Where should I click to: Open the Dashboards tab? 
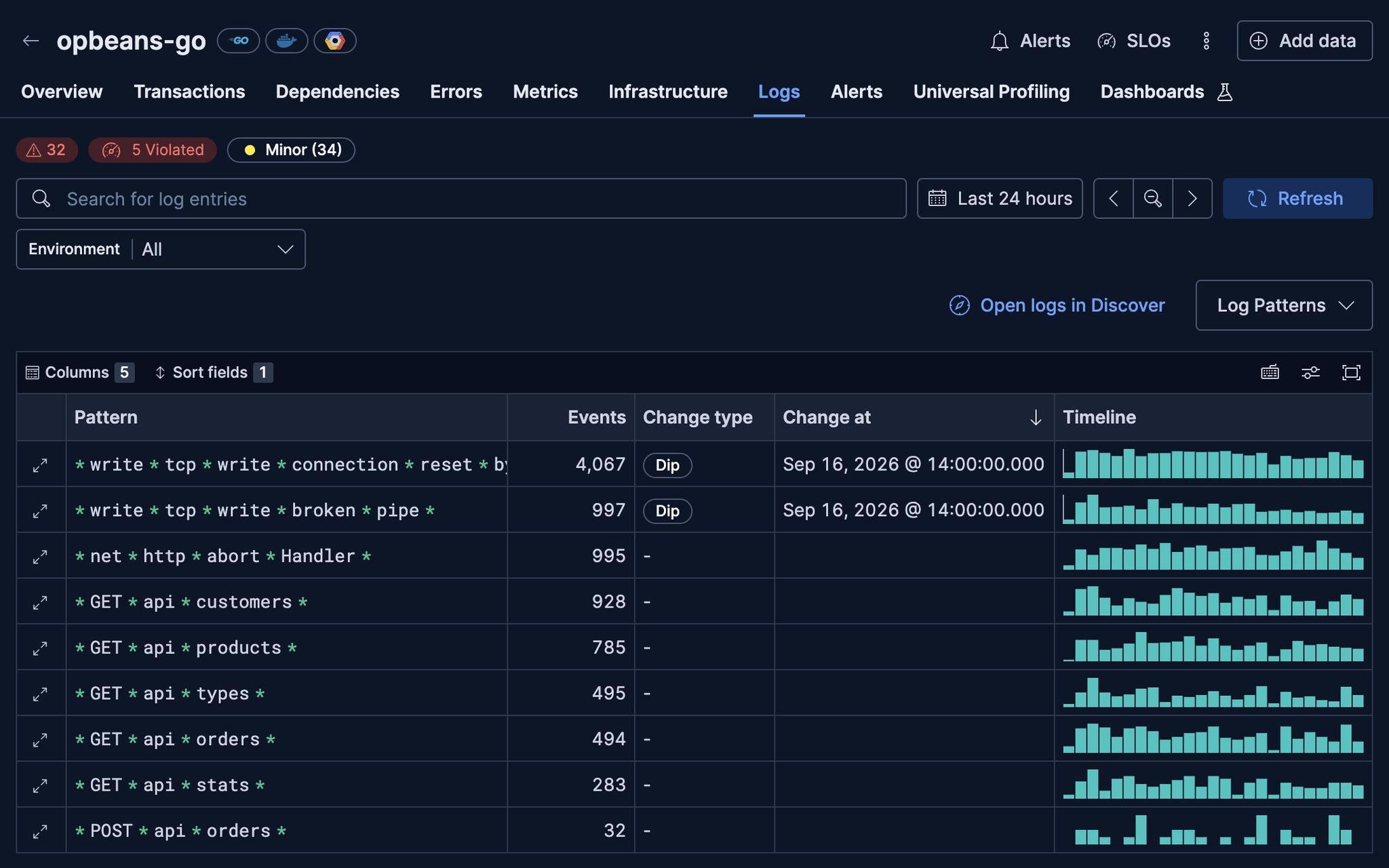coord(1152,92)
